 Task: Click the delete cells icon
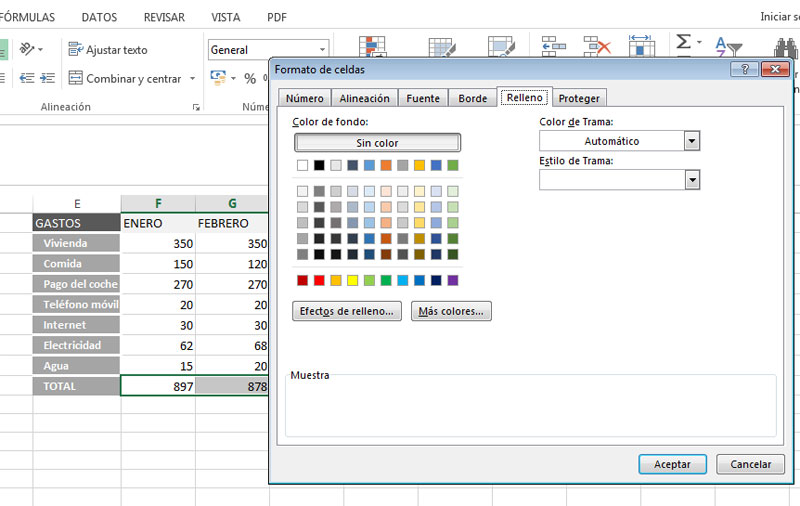[x=597, y=46]
